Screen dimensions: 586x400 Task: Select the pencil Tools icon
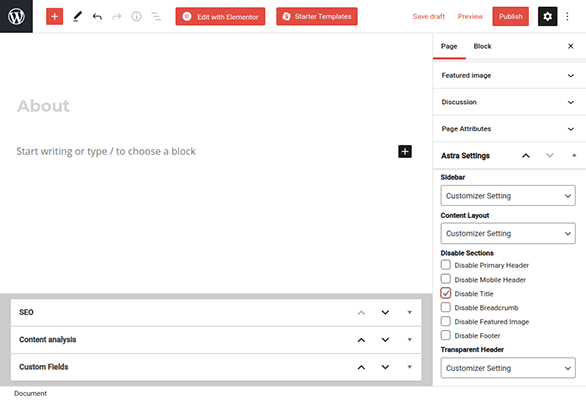(x=77, y=16)
